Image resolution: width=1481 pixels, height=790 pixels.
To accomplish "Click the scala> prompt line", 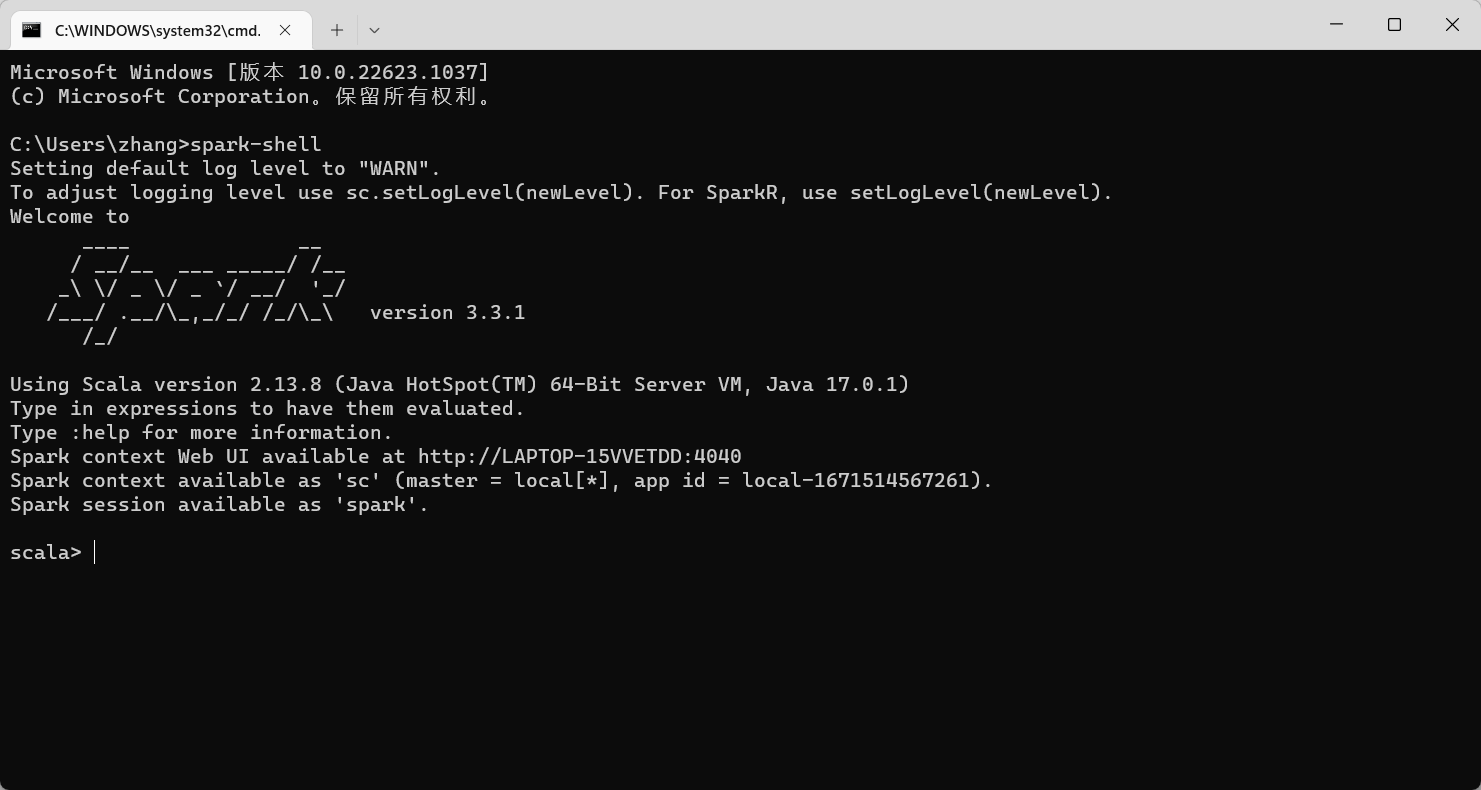I will tap(52, 552).
